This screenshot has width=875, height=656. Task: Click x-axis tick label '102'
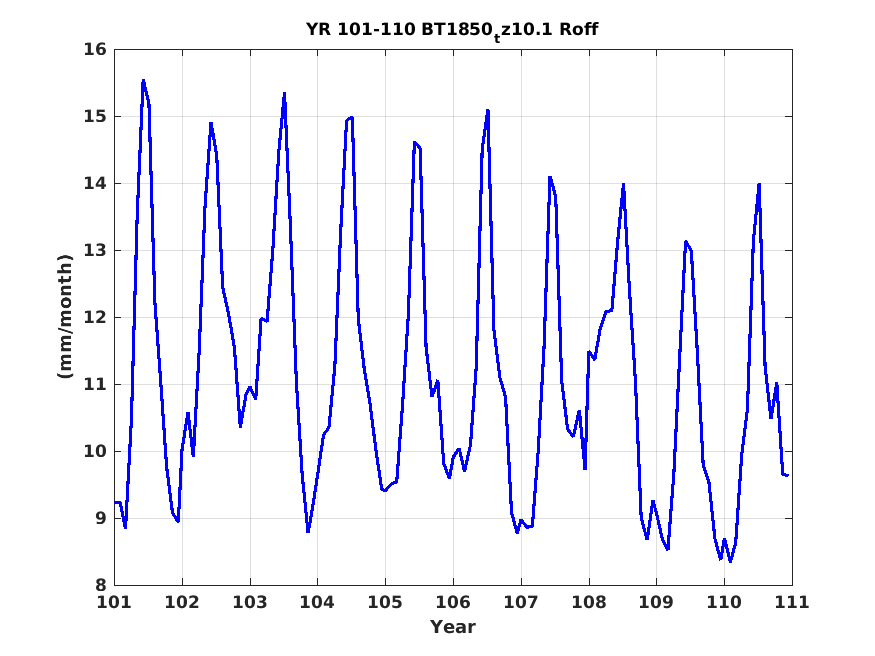click(182, 602)
